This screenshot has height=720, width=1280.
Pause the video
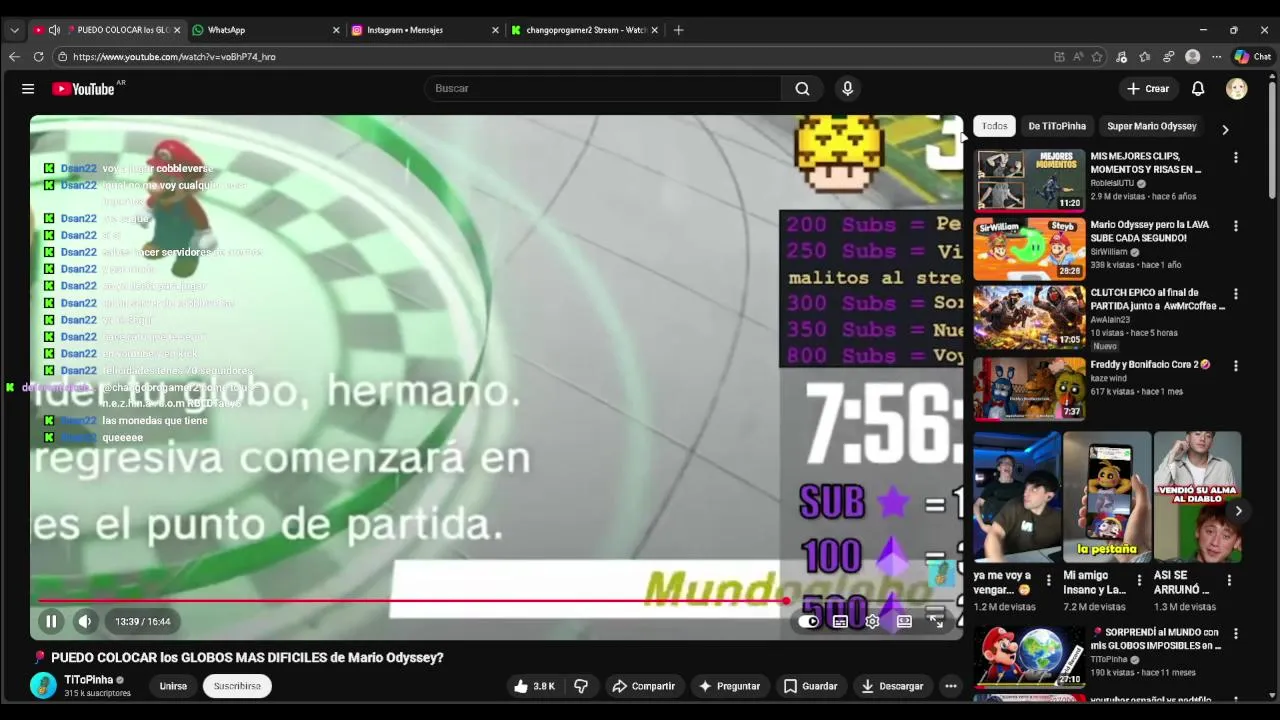point(51,621)
